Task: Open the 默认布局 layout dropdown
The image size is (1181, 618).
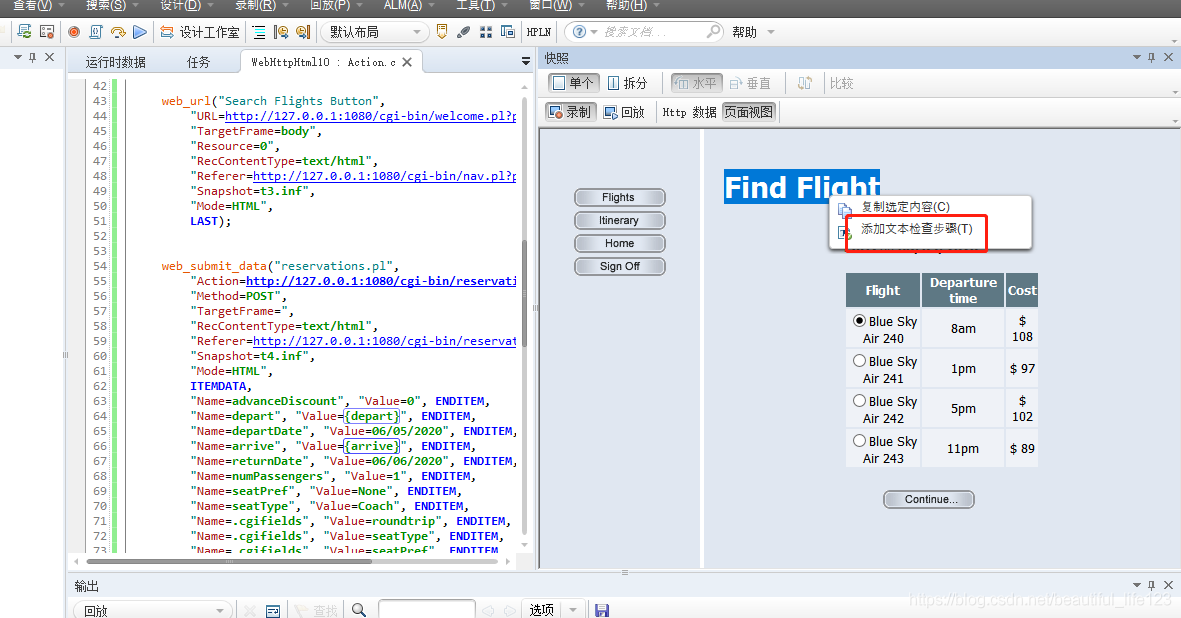Action: point(375,32)
